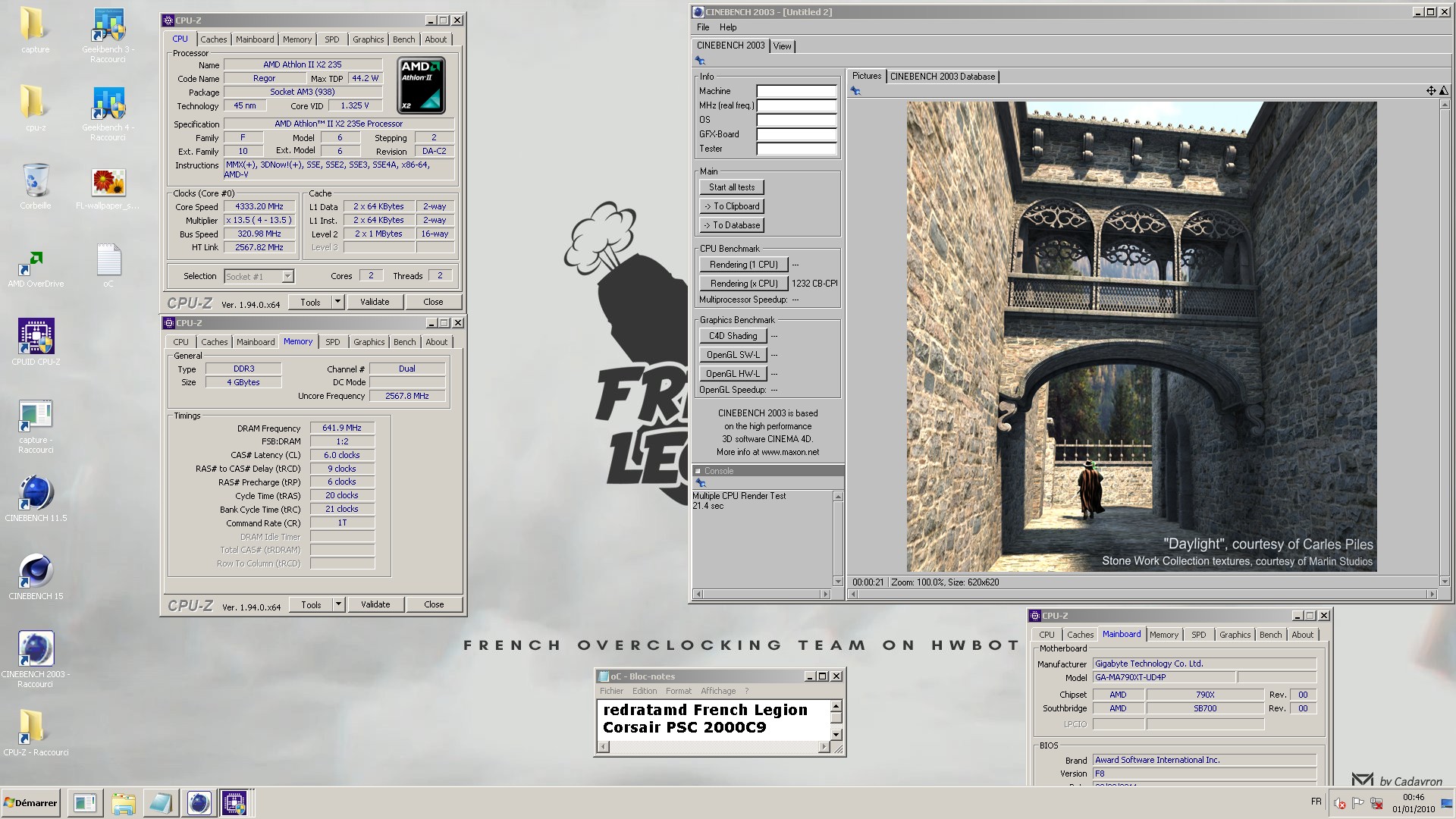Image resolution: width=1456 pixels, height=819 pixels.
Task: Click Close in CPU-Z Memory window
Action: (x=434, y=604)
